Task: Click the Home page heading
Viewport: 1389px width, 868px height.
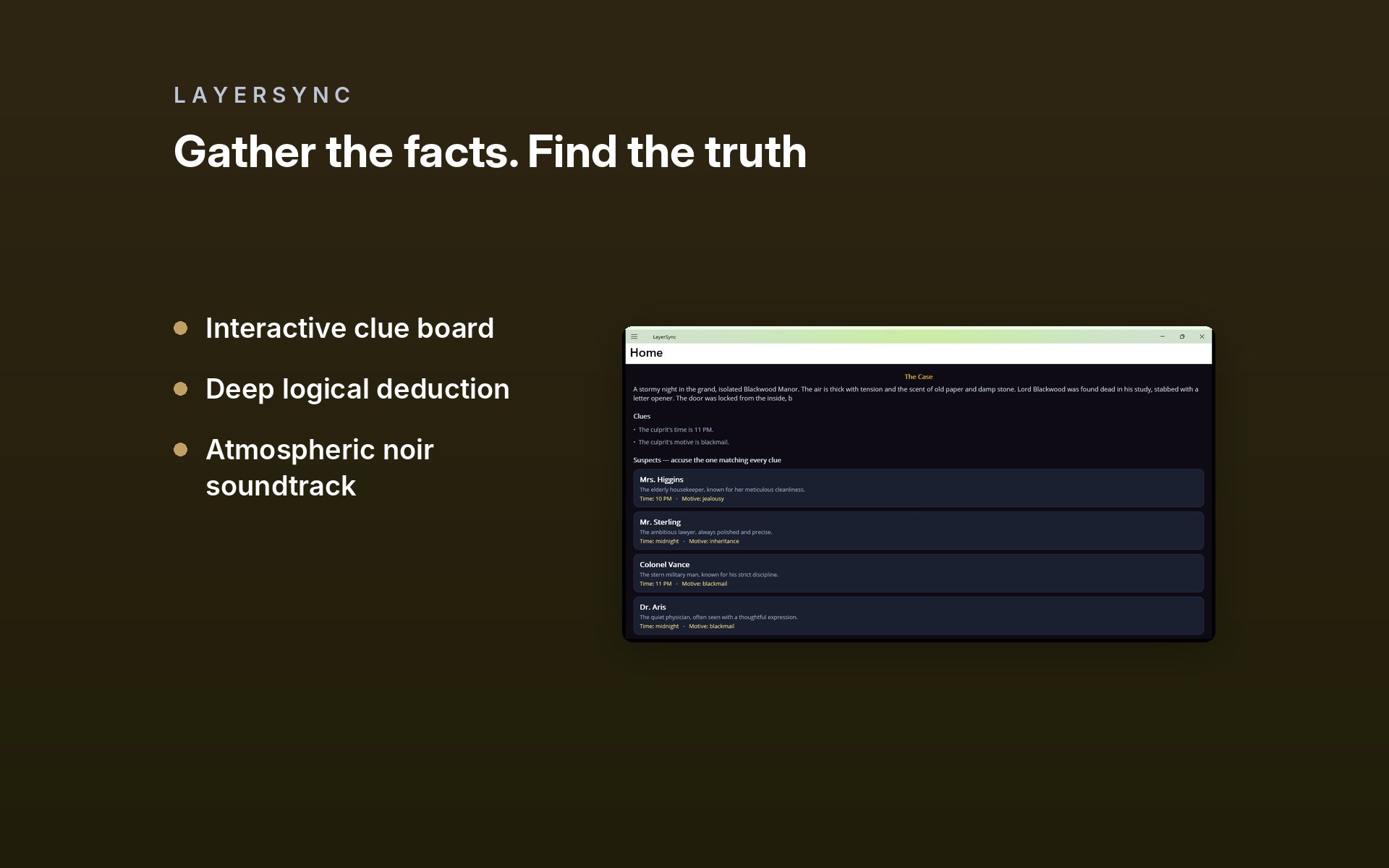Action: pyautogui.click(x=646, y=353)
